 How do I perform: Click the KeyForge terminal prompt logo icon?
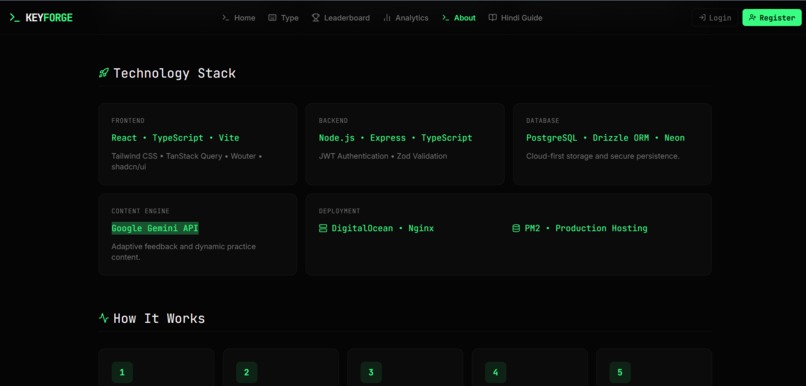pyautogui.click(x=14, y=17)
